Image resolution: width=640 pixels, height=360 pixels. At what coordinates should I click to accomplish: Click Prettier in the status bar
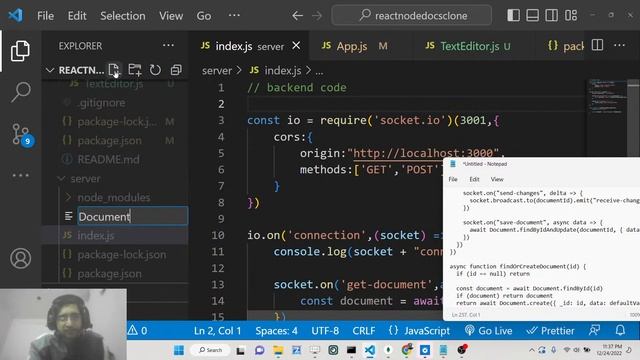tap(550, 331)
